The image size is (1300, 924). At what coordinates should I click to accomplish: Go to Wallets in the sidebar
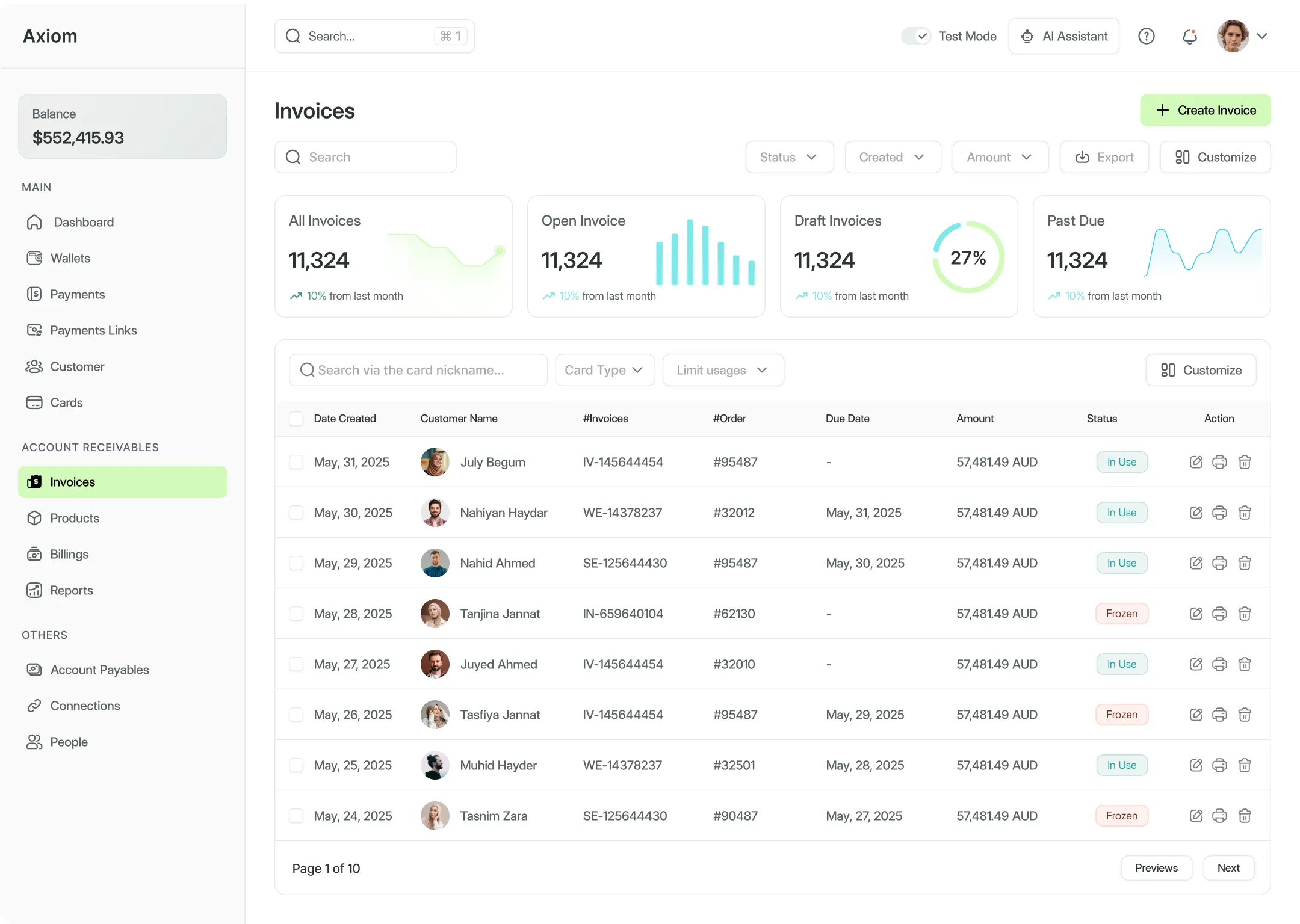tap(70, 258)
